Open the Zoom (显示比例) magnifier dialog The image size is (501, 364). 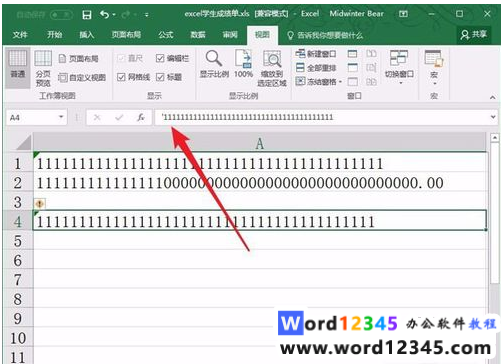point(214,64)
